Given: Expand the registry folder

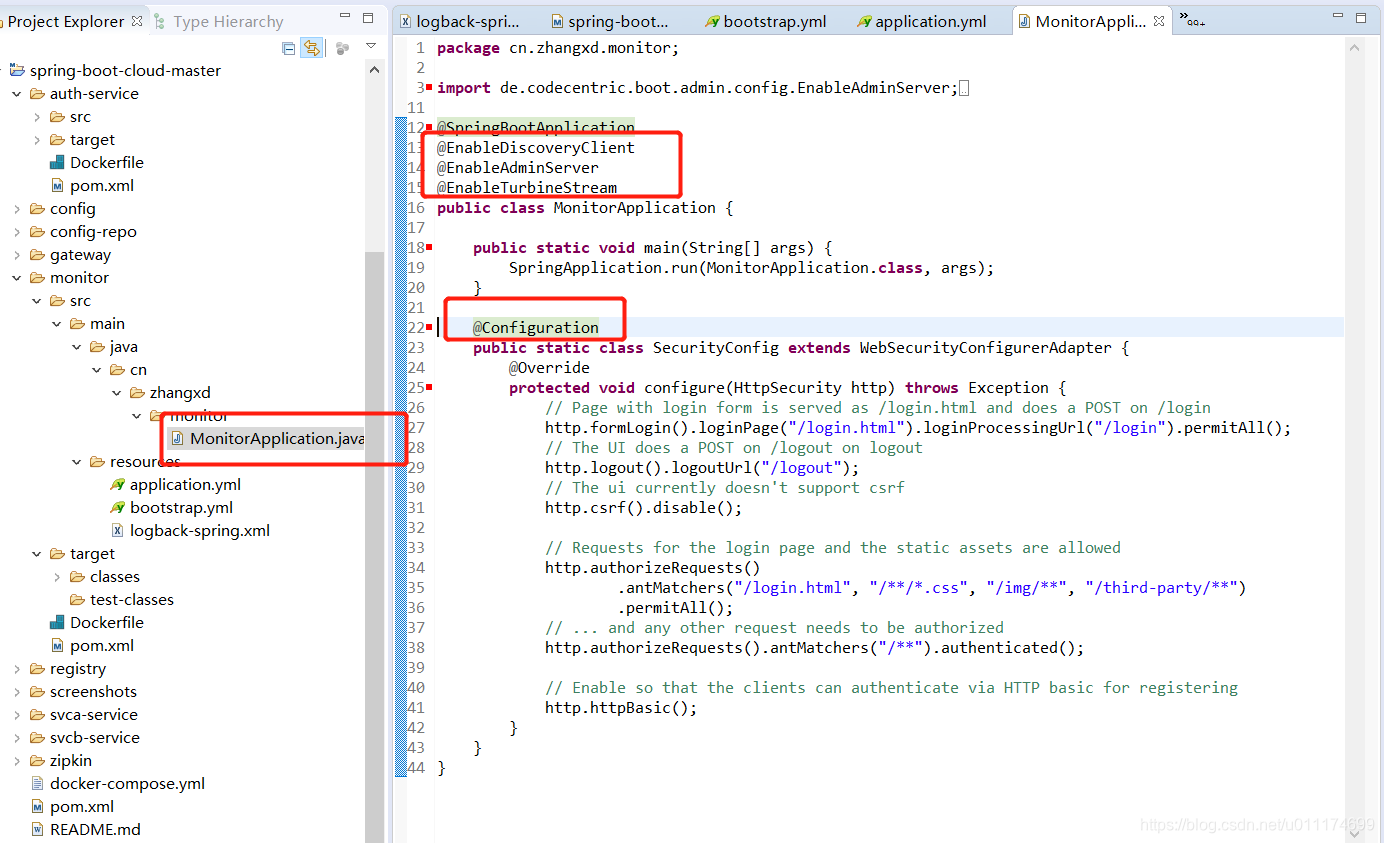Looking at the screenshot, I should tap(17, 668).
